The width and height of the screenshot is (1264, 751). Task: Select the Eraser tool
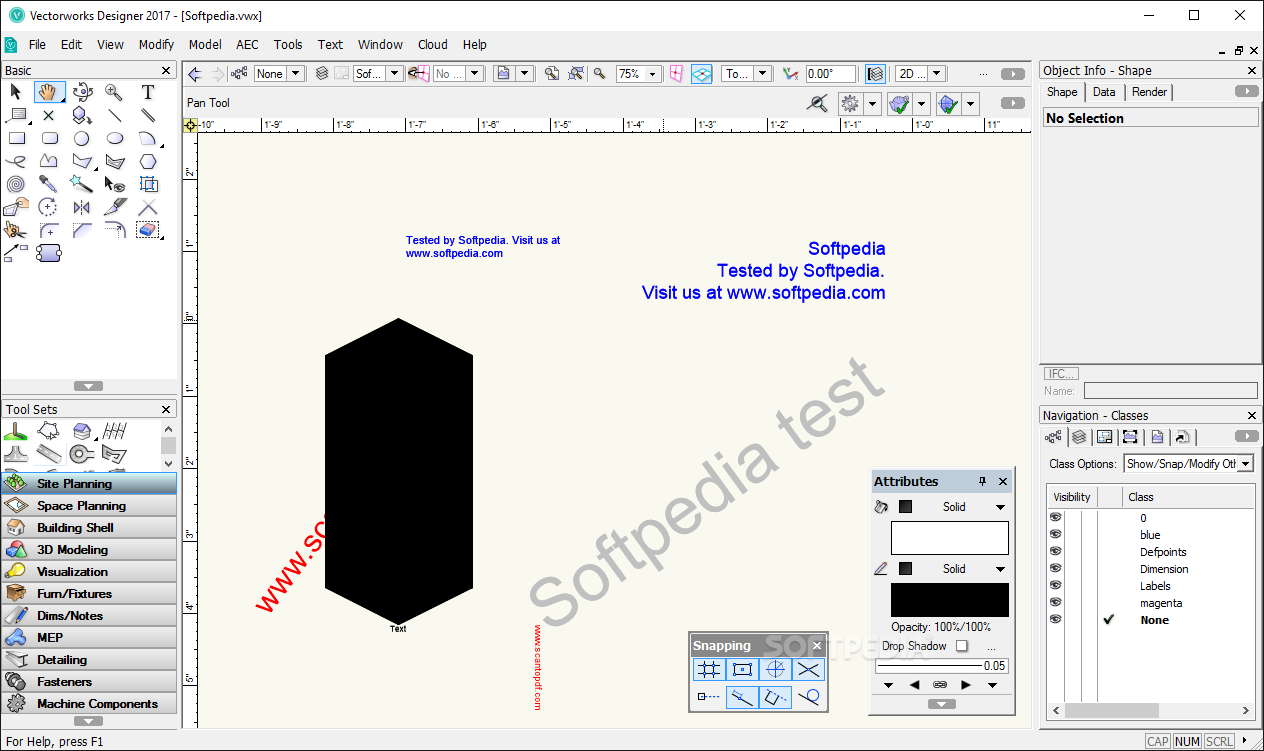(148, 230)
